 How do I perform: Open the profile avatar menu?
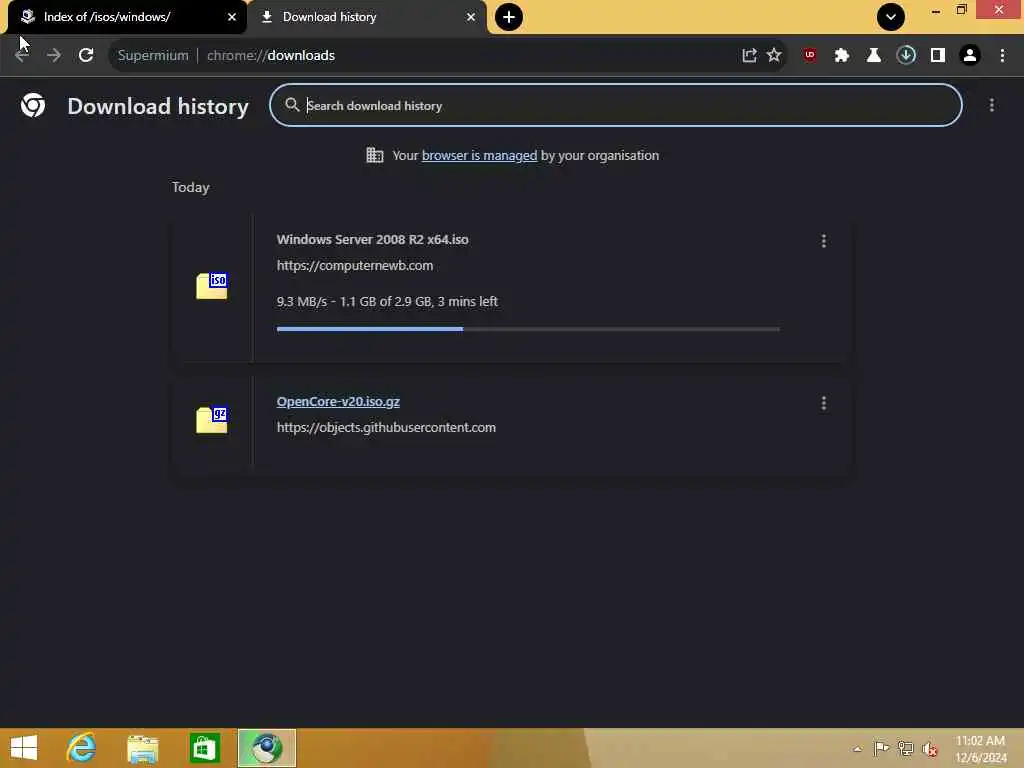970,56
